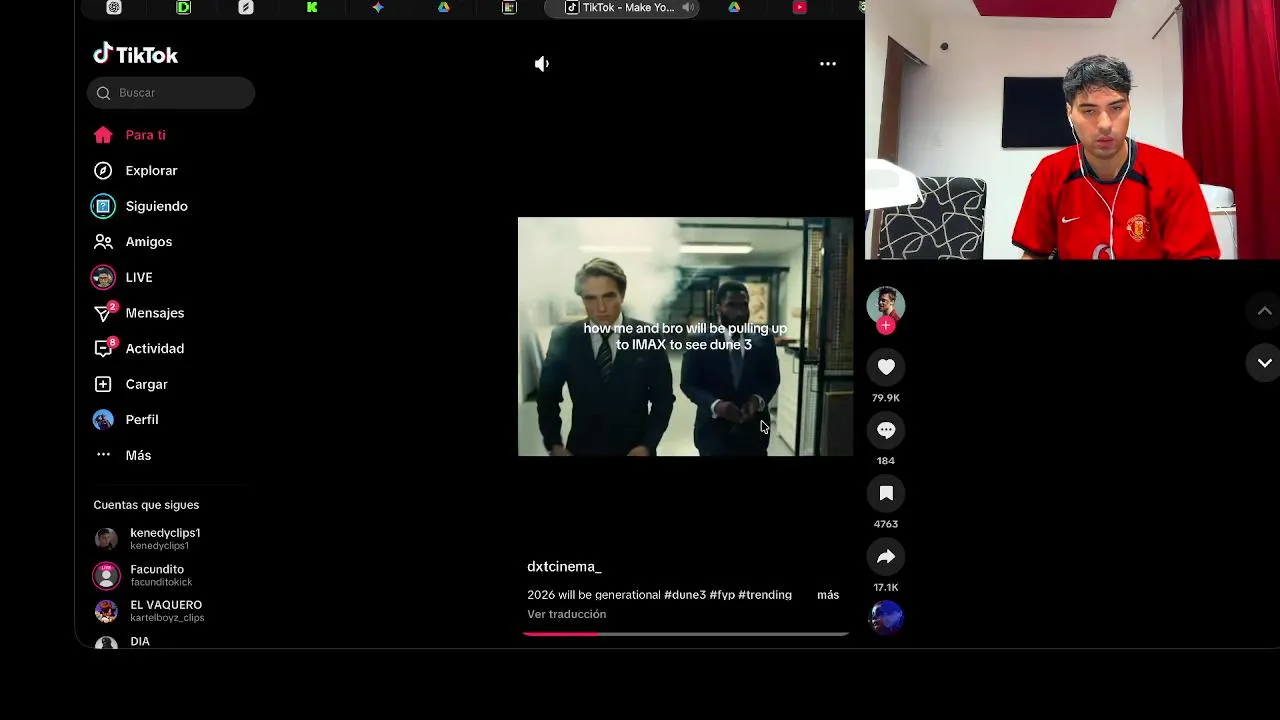Click Ver traducción link
The image size is (1280, 720).
click(567, 614)
